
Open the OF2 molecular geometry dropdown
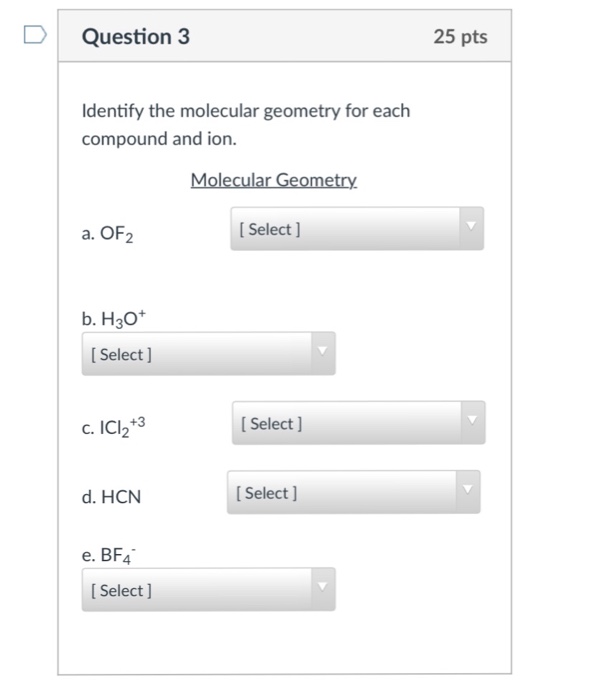(357, 229)
